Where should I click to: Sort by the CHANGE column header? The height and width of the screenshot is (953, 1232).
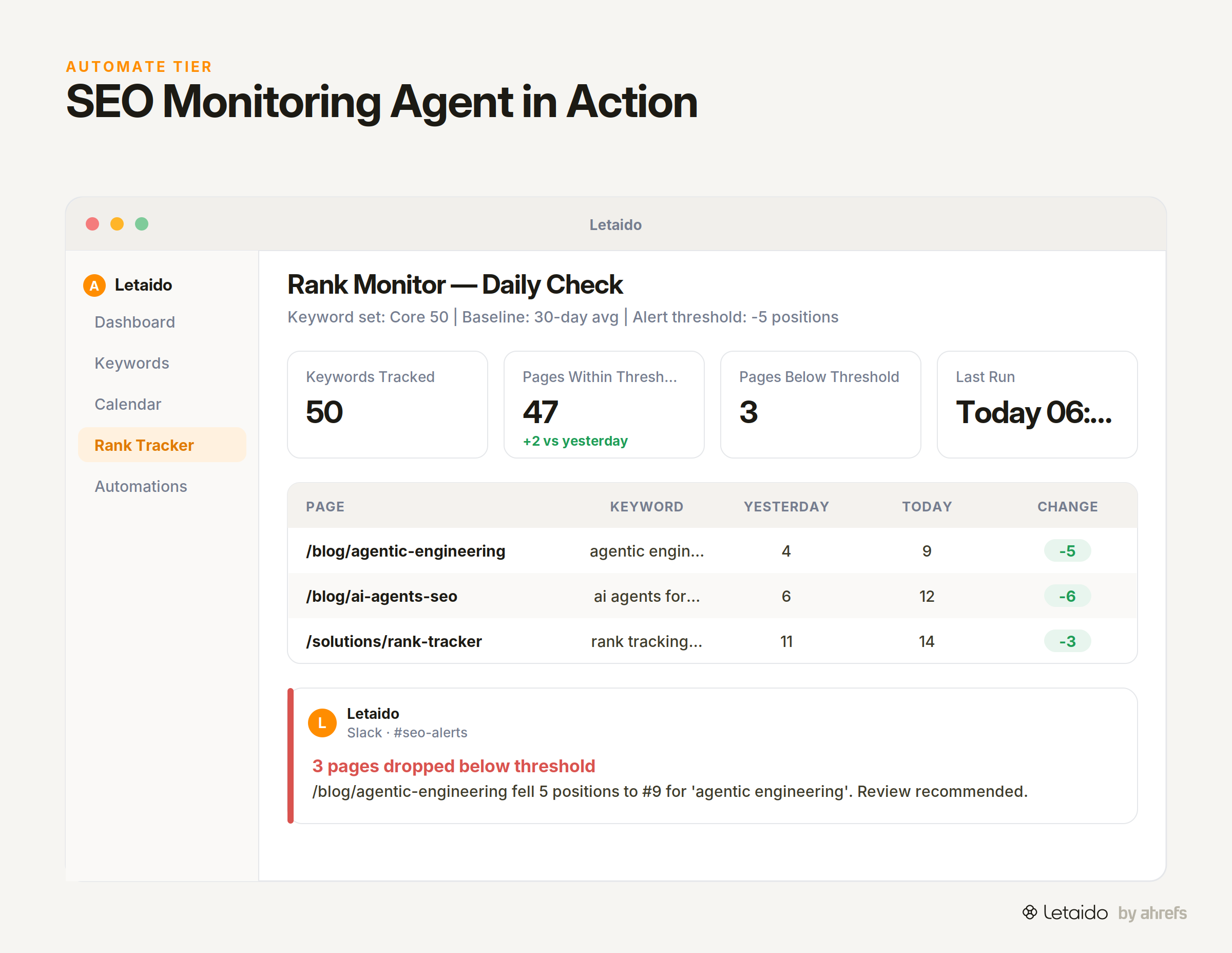tap(1067, 507)
